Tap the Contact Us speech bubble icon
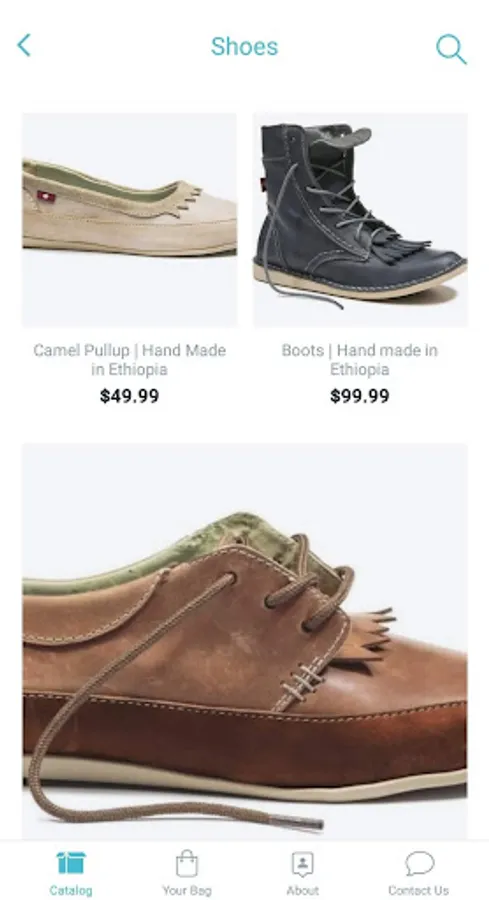The width and height of the screenshot is (489, 900). coord(419,863)
